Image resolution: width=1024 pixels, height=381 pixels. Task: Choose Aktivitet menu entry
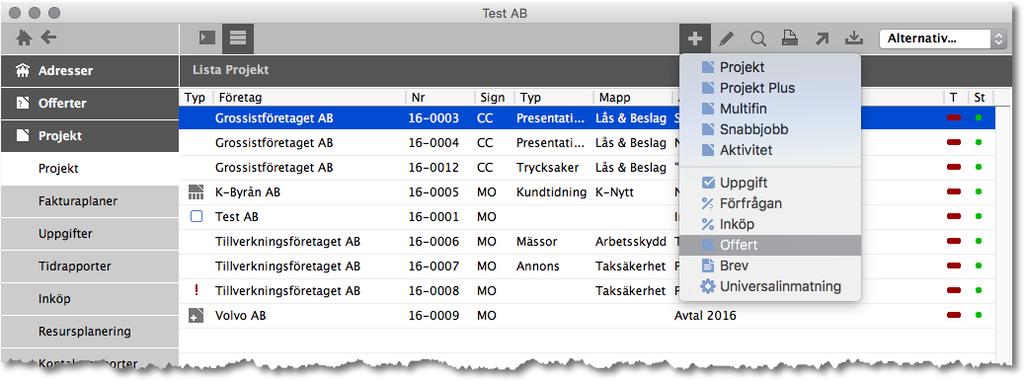click(771, 150)
